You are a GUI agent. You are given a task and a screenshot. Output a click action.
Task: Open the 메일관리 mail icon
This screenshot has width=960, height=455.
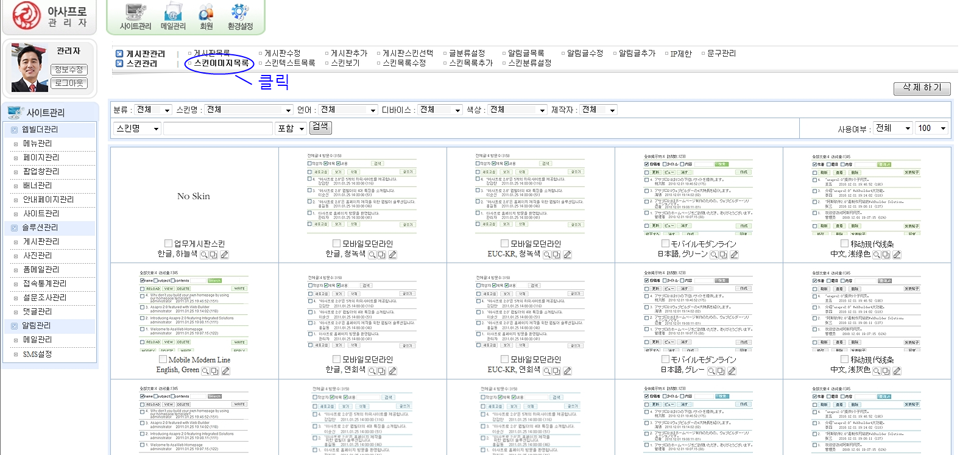click(x=173, y=16)
